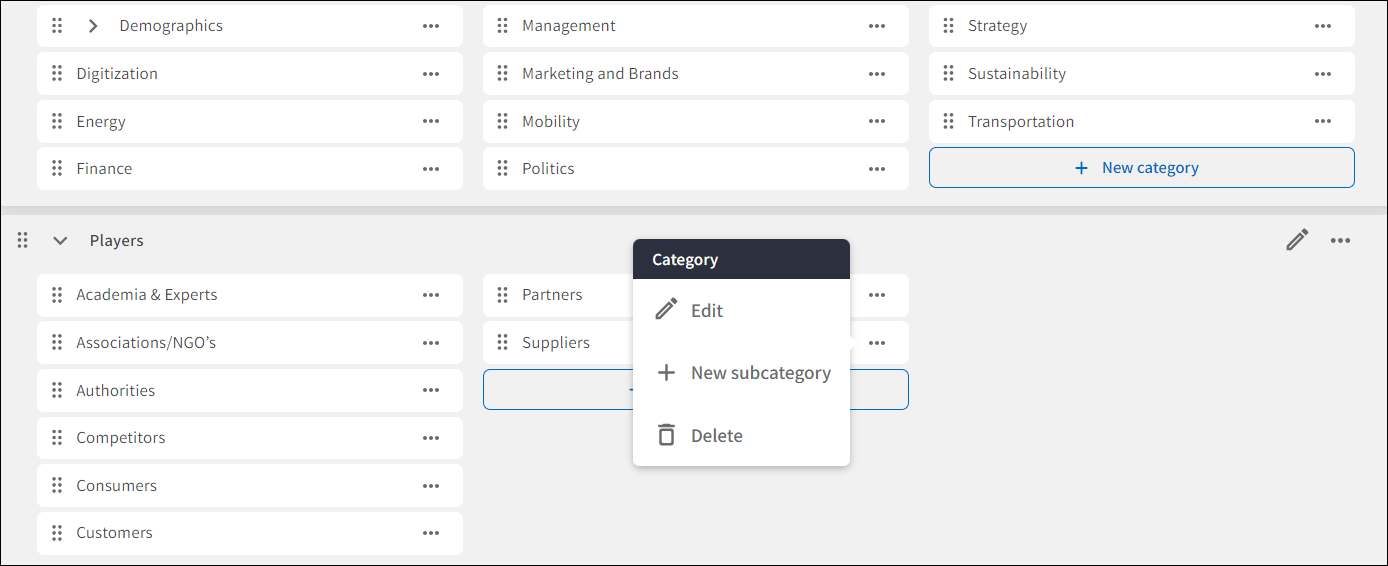This screenshot has width=1388, height=566.
Task: Expand the Demographics category chevron
Action: 93,26
